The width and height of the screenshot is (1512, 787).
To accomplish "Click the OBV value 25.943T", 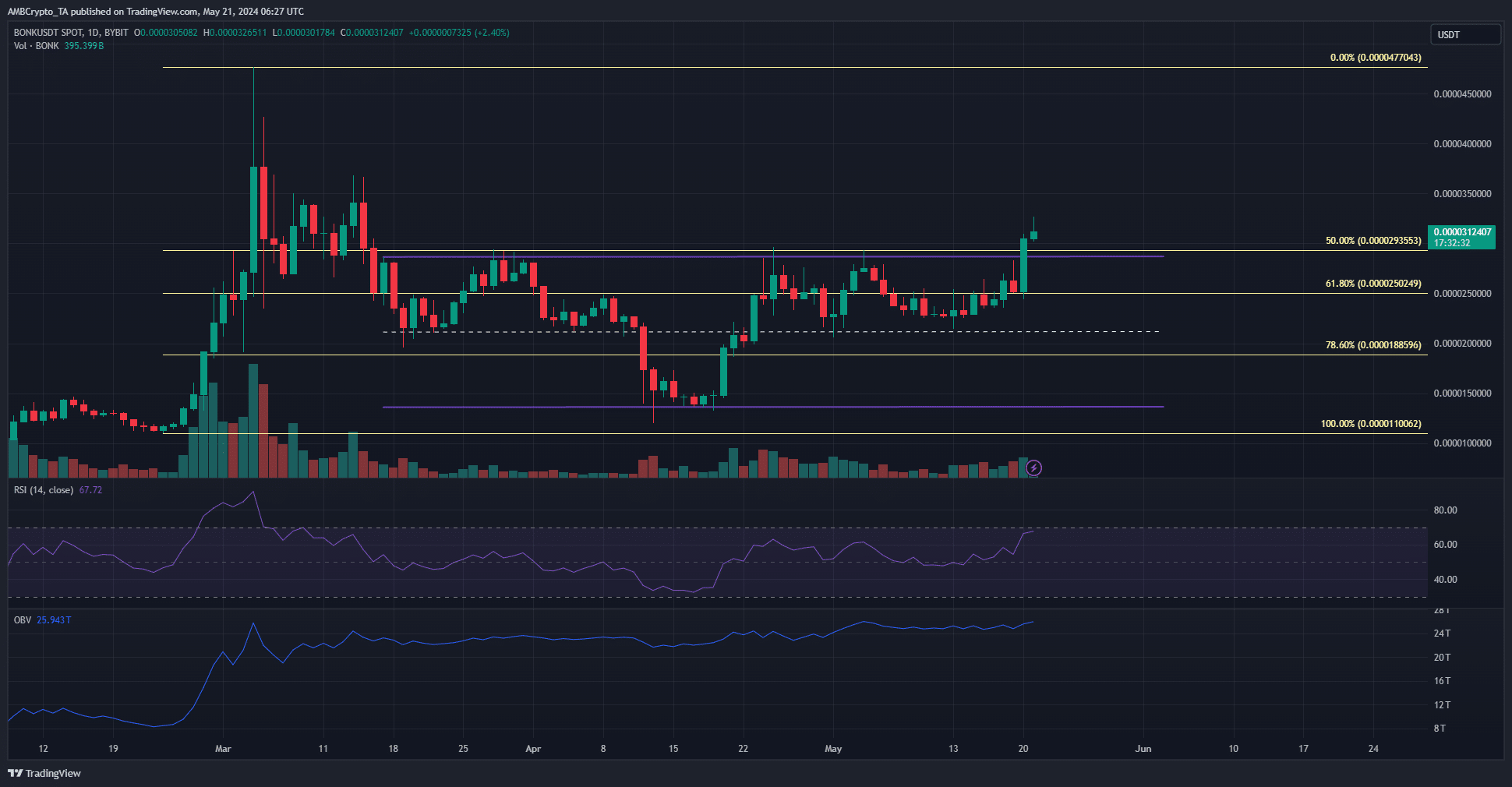I will 54,620.
